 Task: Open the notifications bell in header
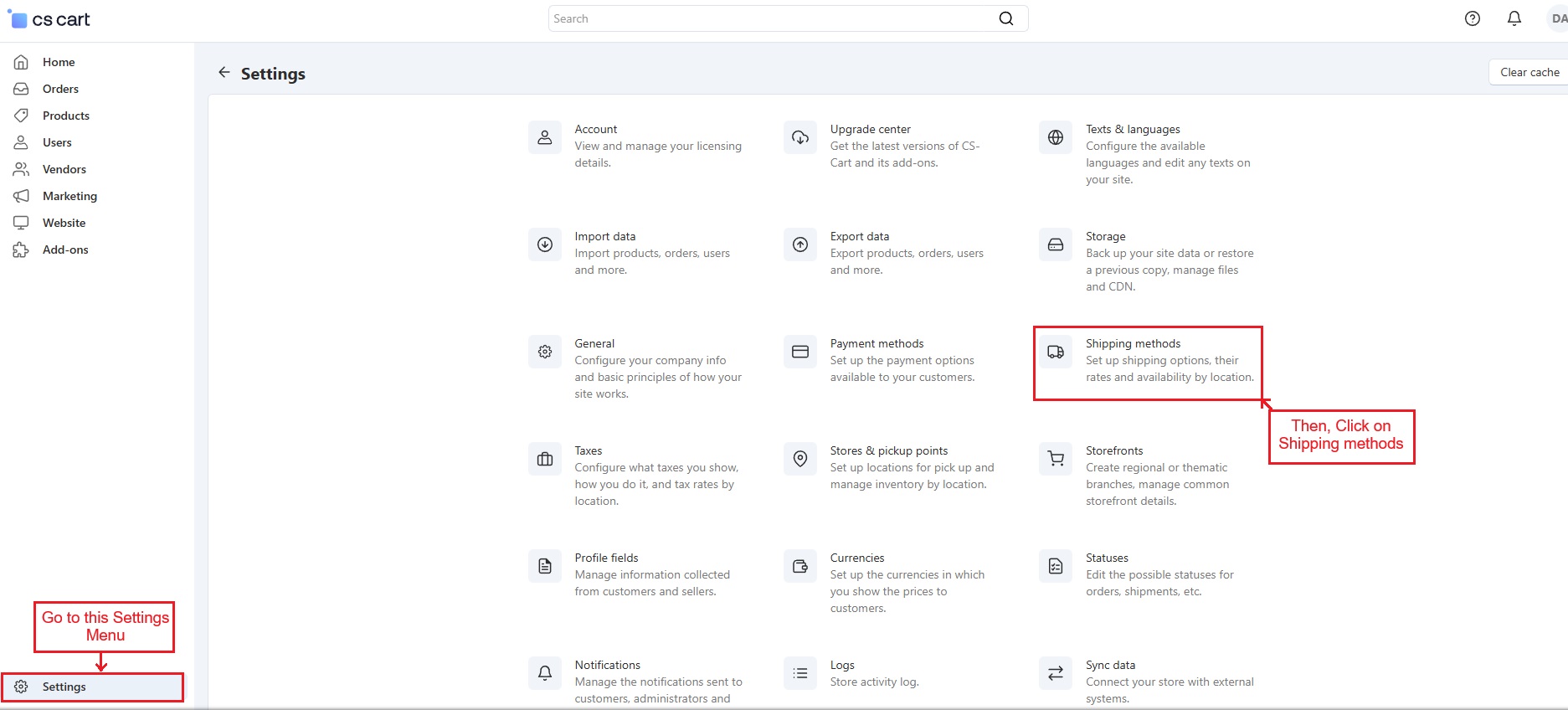[1514, 18]
